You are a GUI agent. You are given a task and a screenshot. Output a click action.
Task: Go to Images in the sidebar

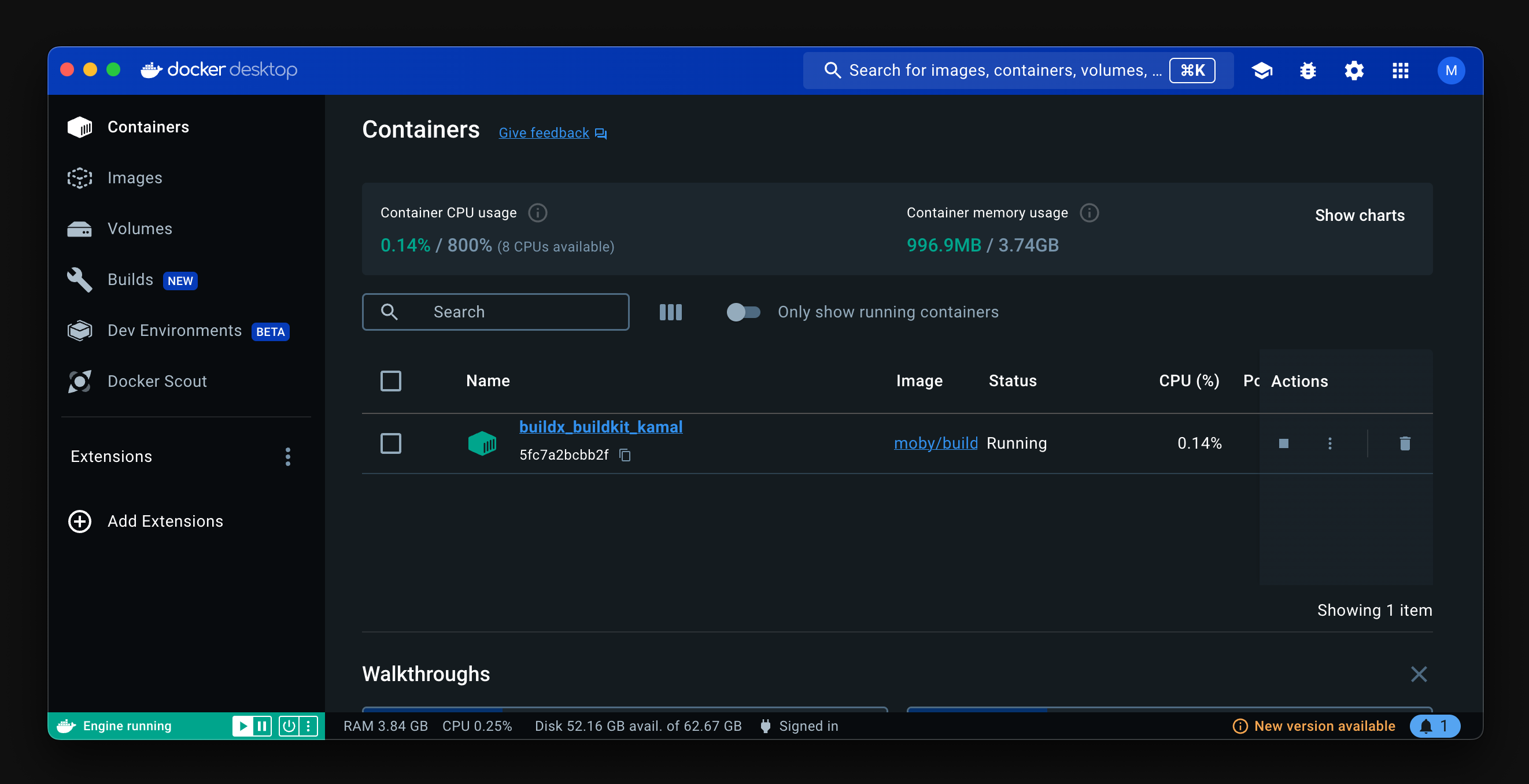coord(135,178)
